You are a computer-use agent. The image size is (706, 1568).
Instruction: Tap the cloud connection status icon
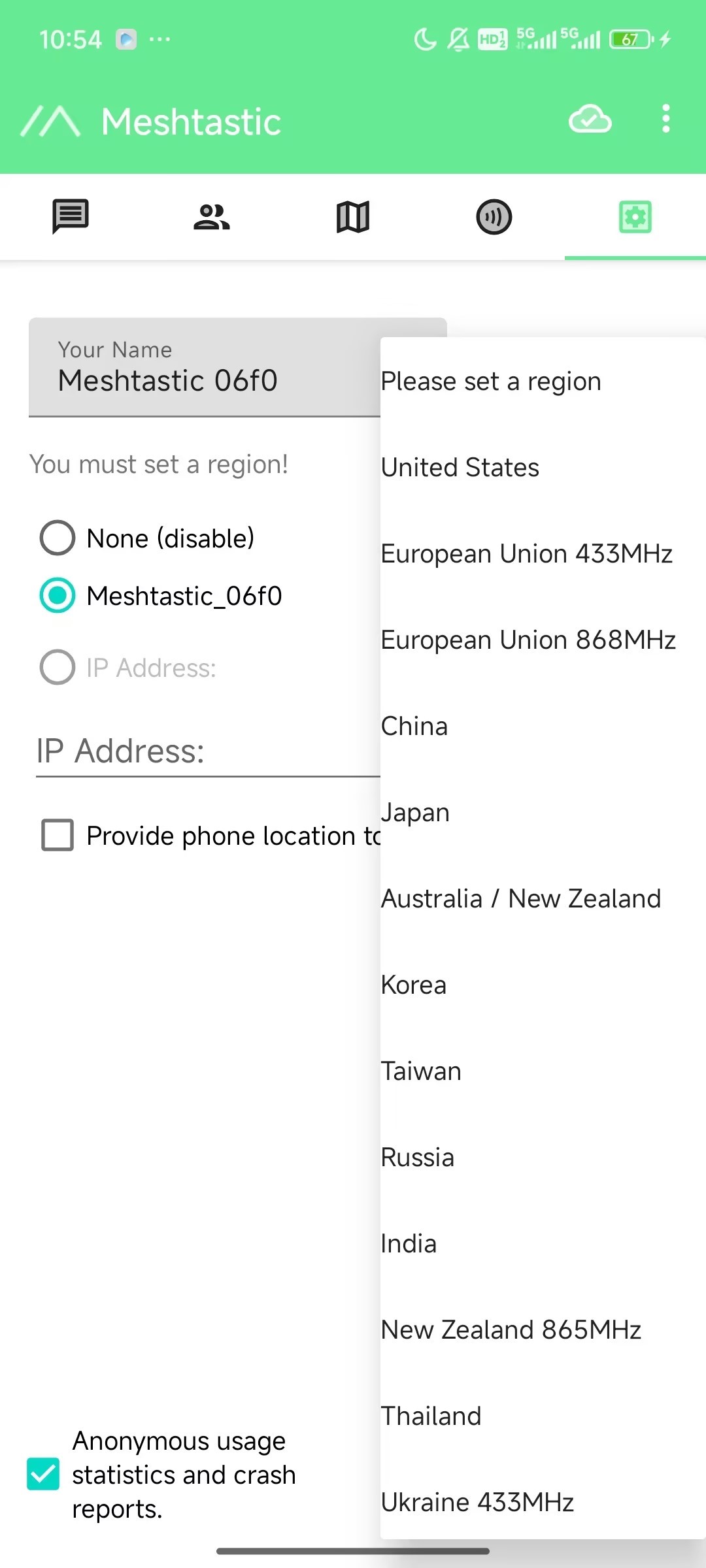[590, 120]
